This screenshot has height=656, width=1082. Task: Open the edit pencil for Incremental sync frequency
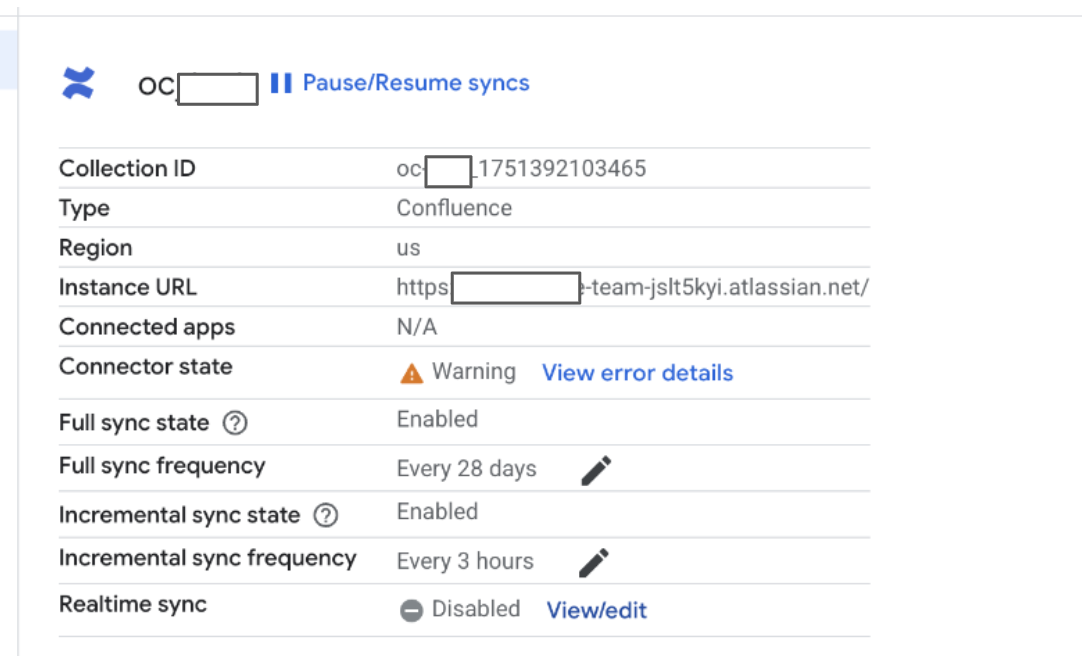(x=593, y=561)
